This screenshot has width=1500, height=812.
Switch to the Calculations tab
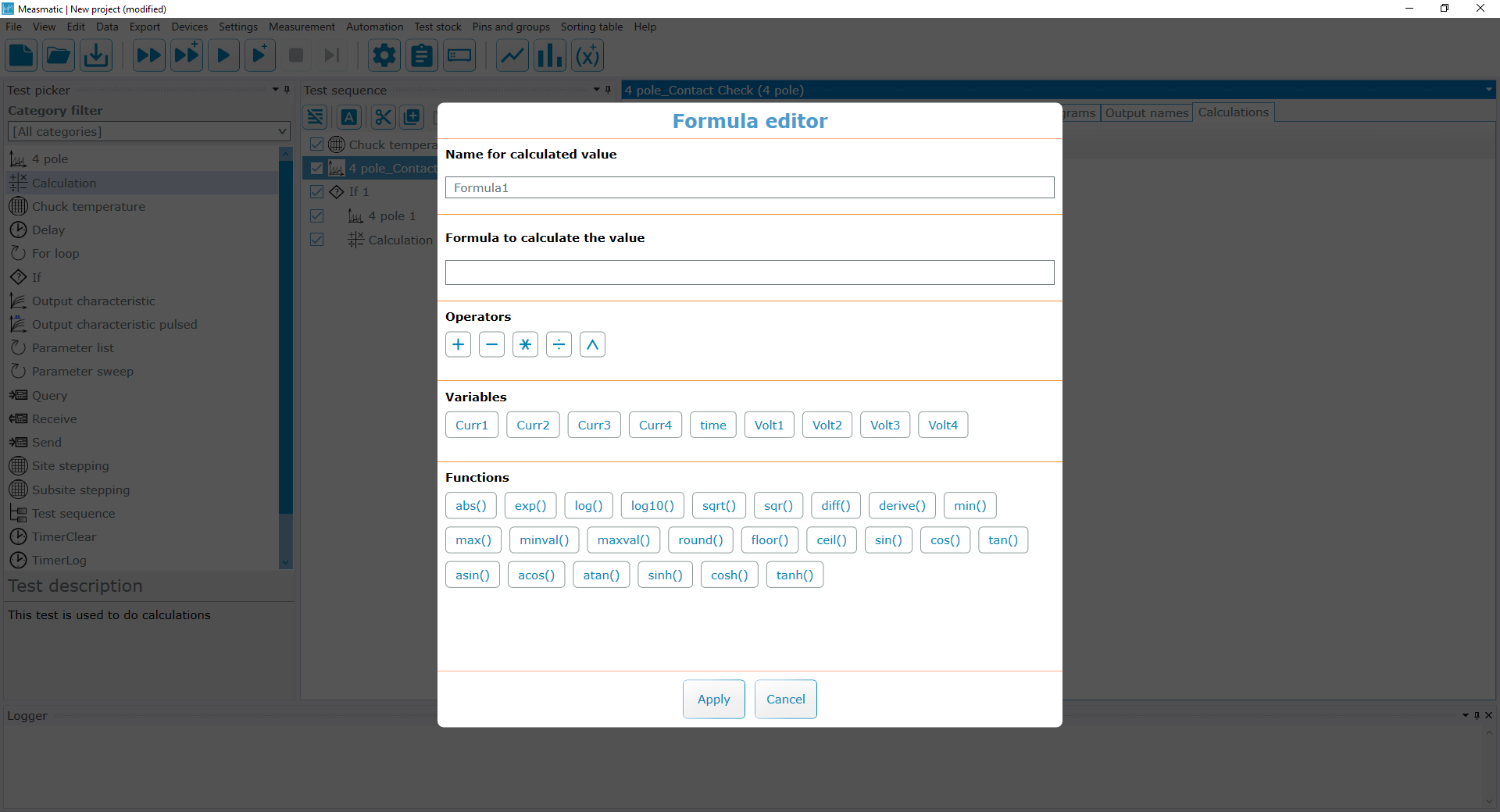pos(1233,112)
